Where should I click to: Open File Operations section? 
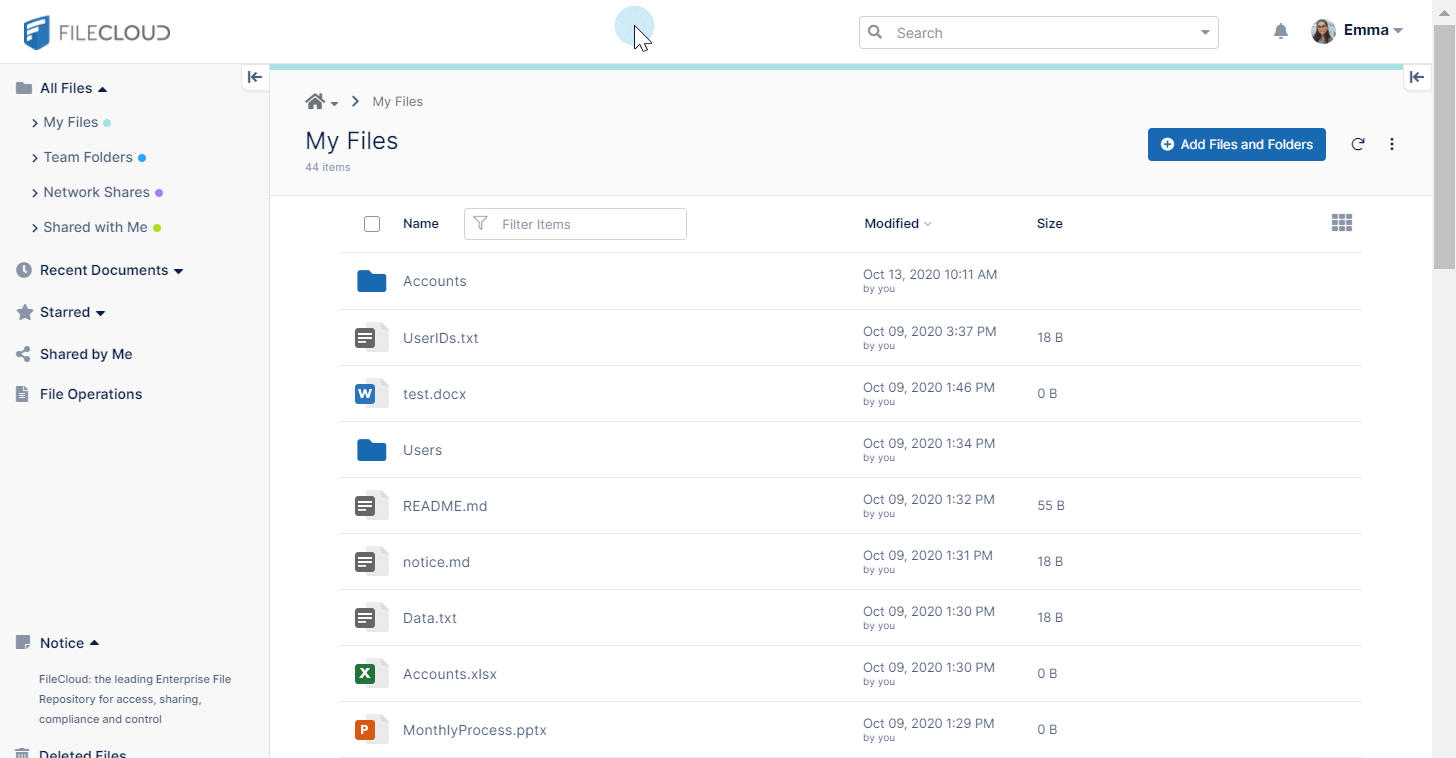click(x=91, y=394)
